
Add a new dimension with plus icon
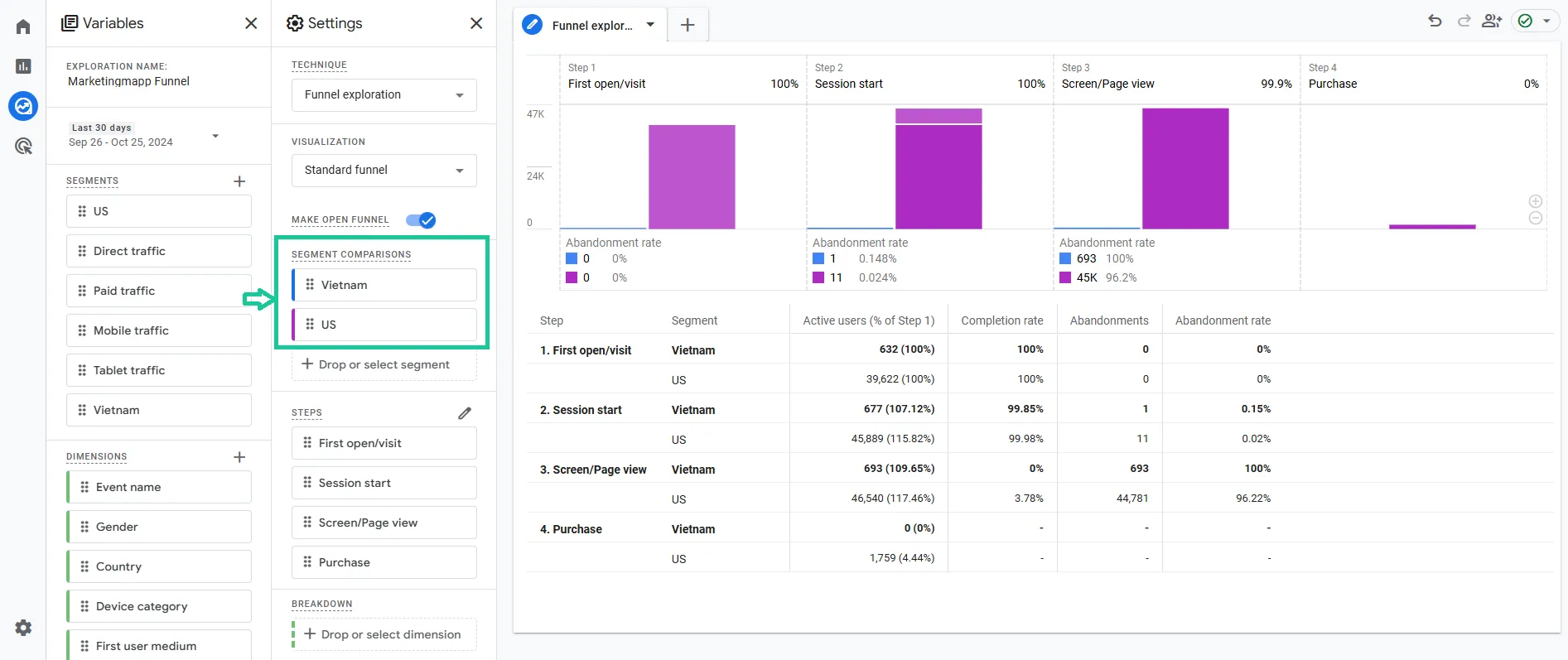(239, 457)
